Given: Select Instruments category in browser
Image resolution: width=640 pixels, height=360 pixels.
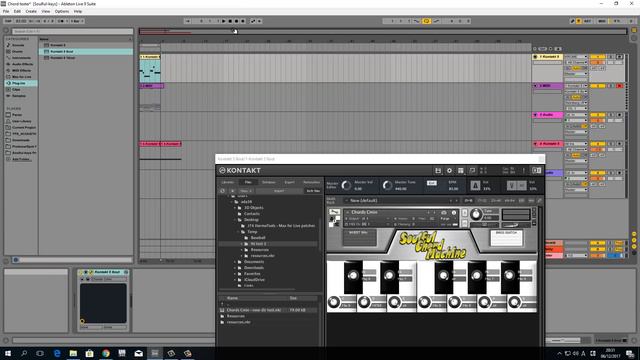Looking at the screenshot, I should click(x=20, y=58).
